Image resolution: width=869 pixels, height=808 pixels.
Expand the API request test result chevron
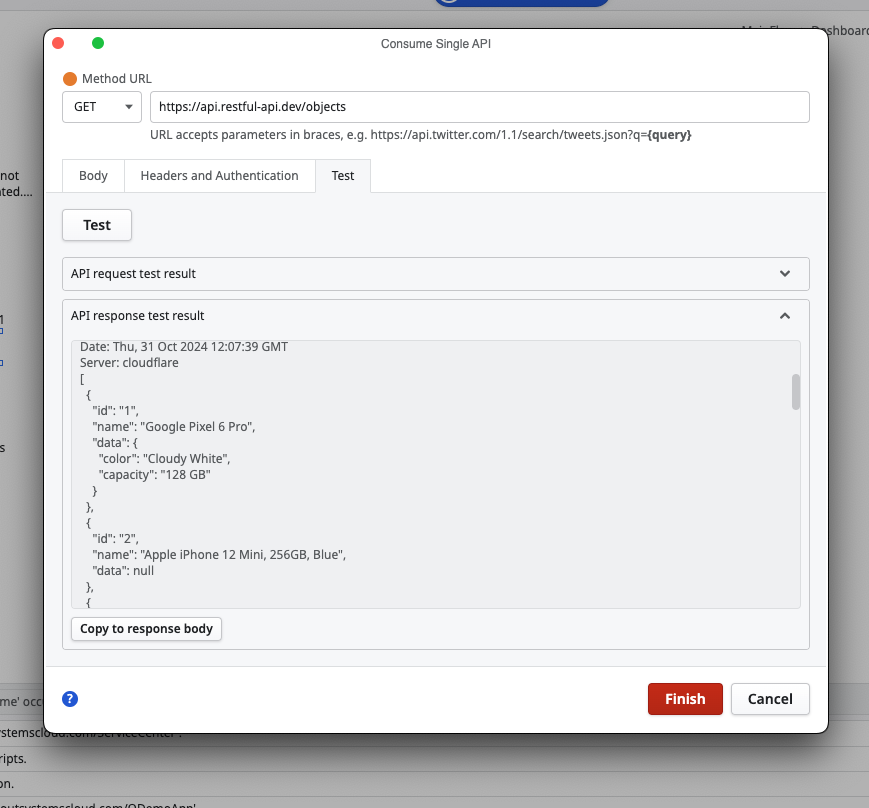(785, 273)
